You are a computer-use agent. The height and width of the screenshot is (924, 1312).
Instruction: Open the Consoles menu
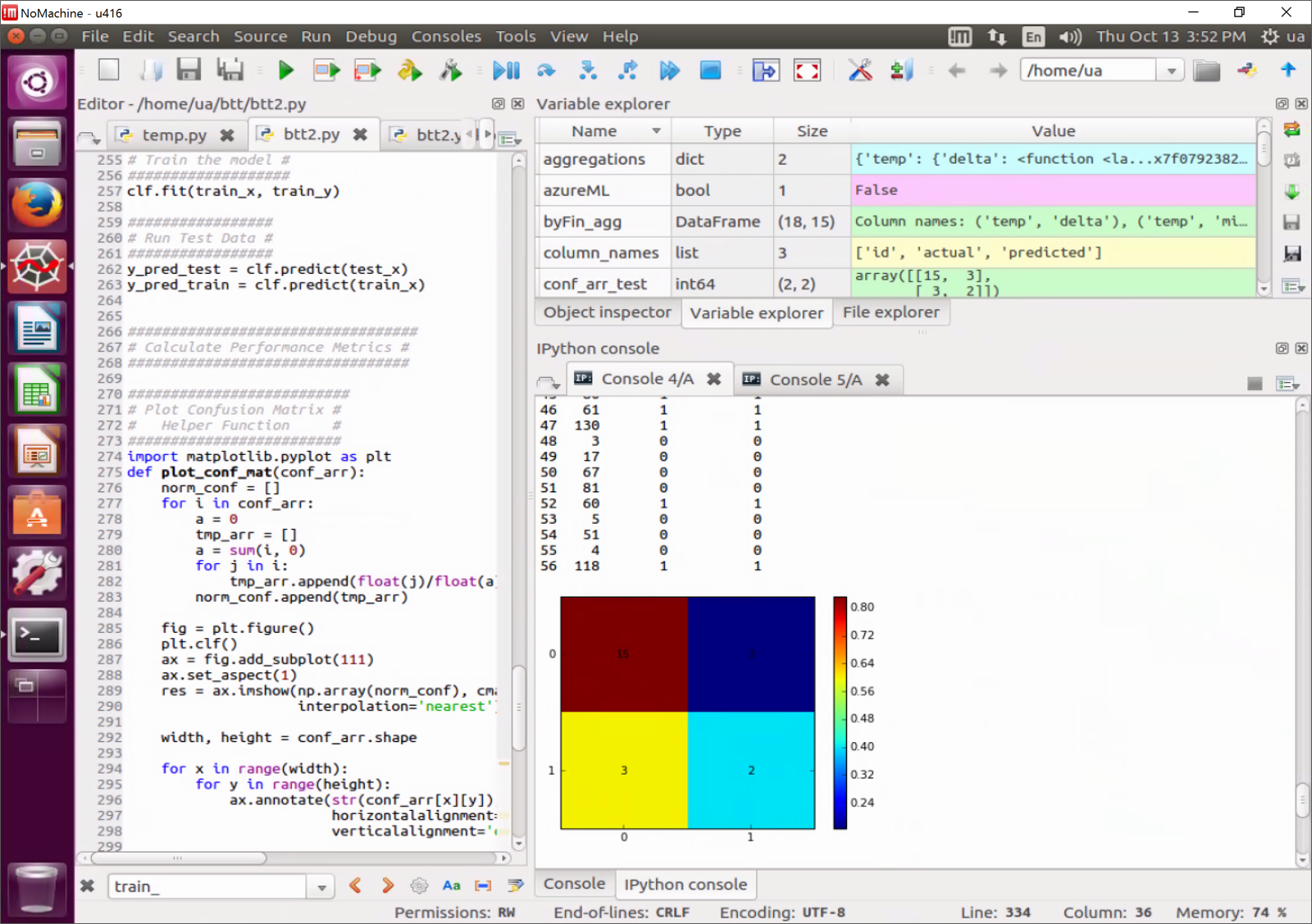tap(446, 36)
